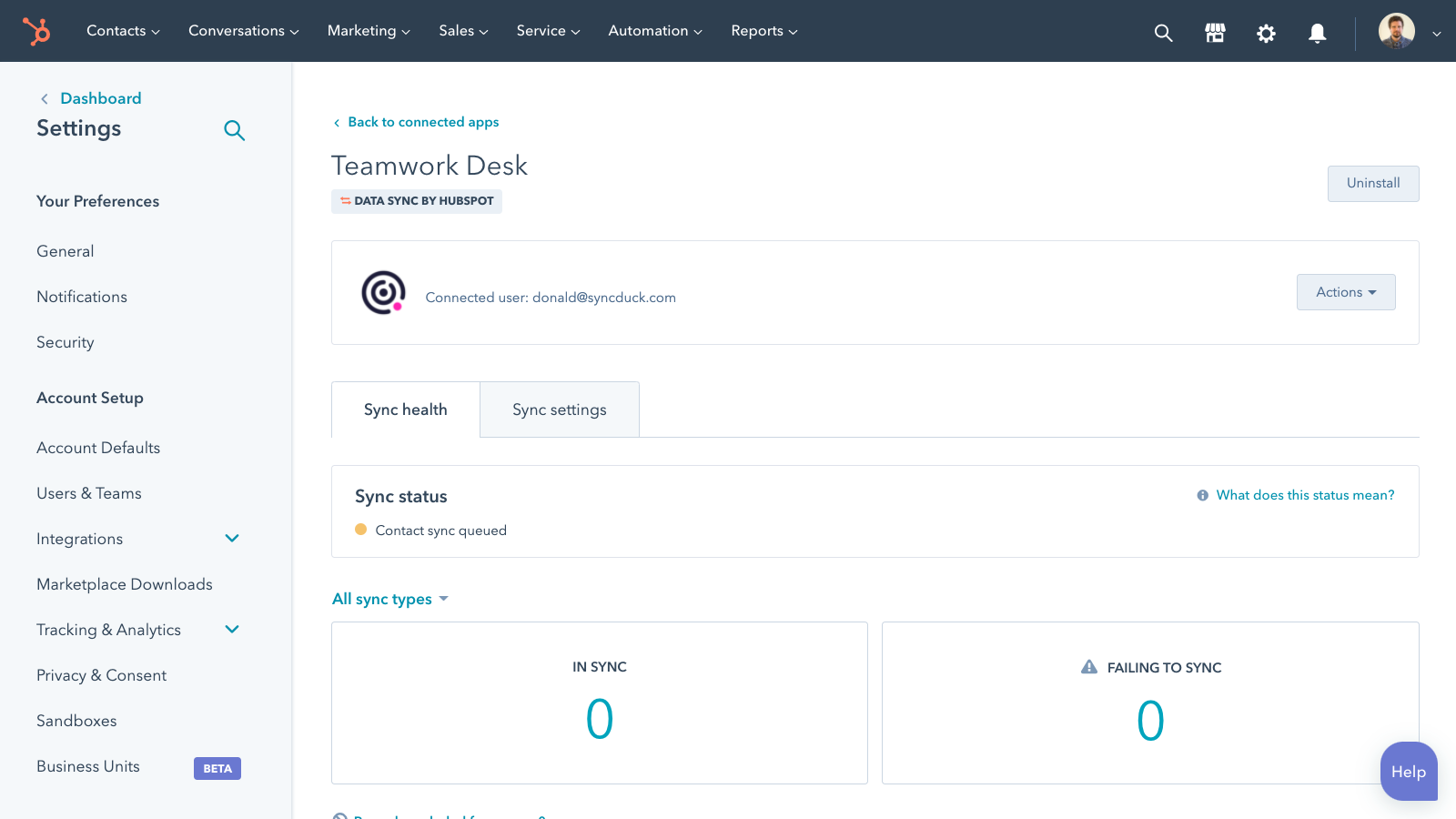Switch to the Sync settings tab
The width and height of the screenshot is (1456, 819).
tap(559, 409)
